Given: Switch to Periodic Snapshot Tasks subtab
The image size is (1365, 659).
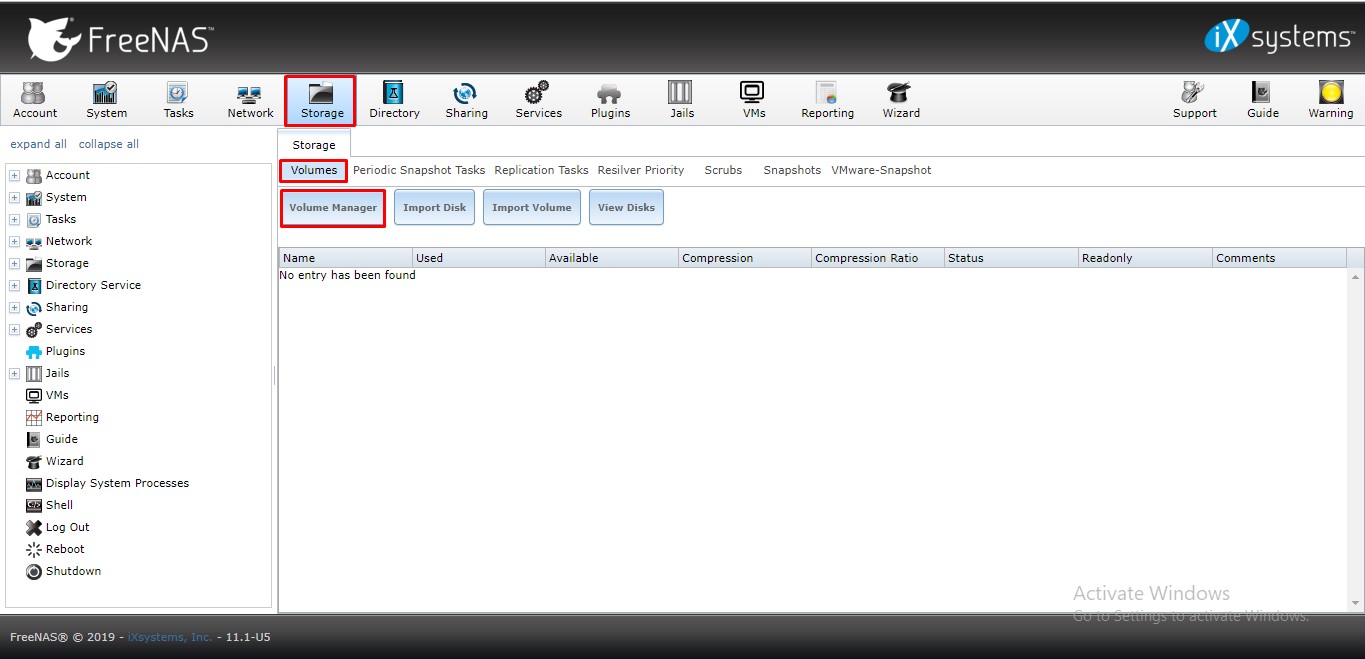Looking at the screenshot, I should click(x=419, y=170).
